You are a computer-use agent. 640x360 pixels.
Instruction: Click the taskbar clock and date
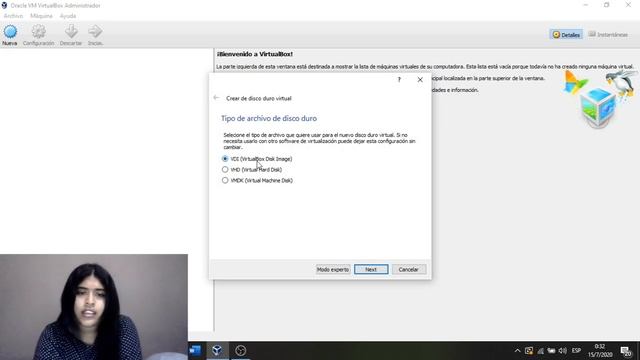[600, 351]
